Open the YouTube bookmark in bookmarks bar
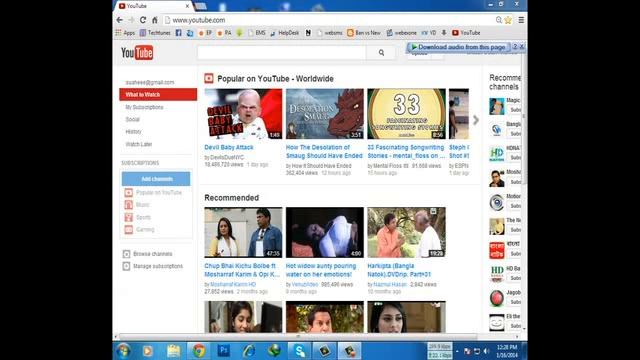This screenshot has width=640, height=360. (x=466, y=33)
